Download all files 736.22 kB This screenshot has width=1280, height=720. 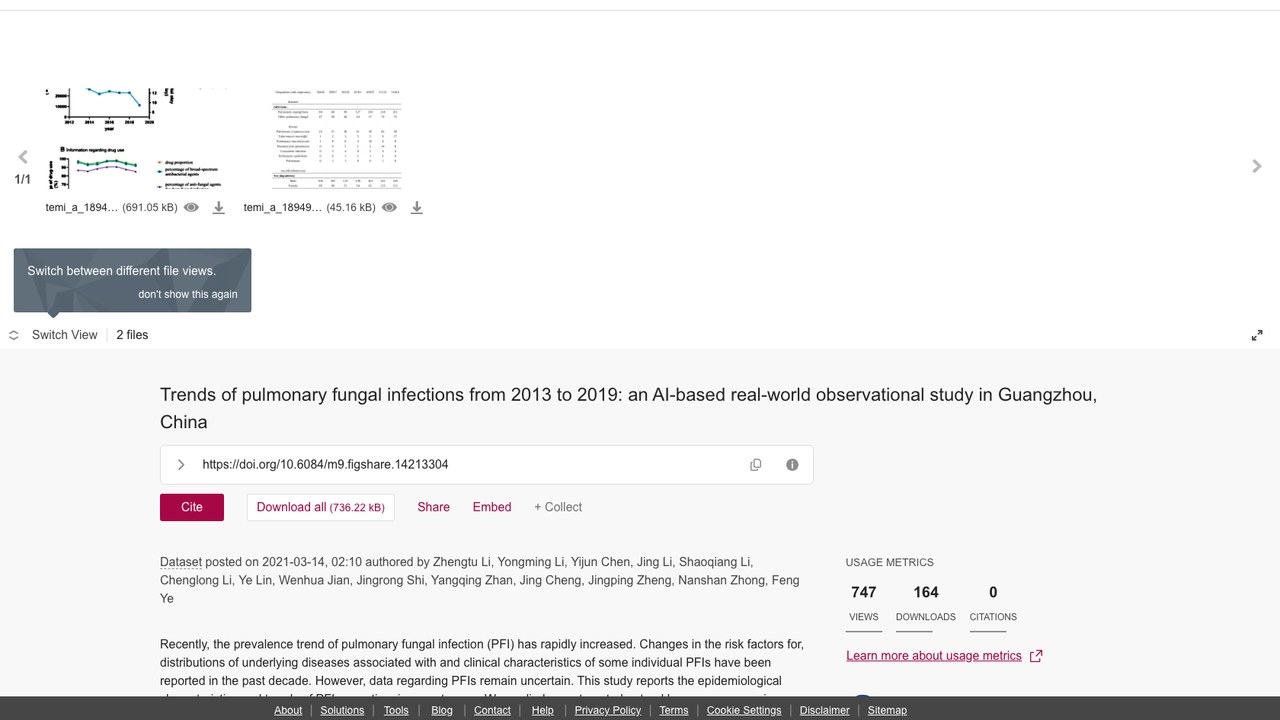(321, 507)
